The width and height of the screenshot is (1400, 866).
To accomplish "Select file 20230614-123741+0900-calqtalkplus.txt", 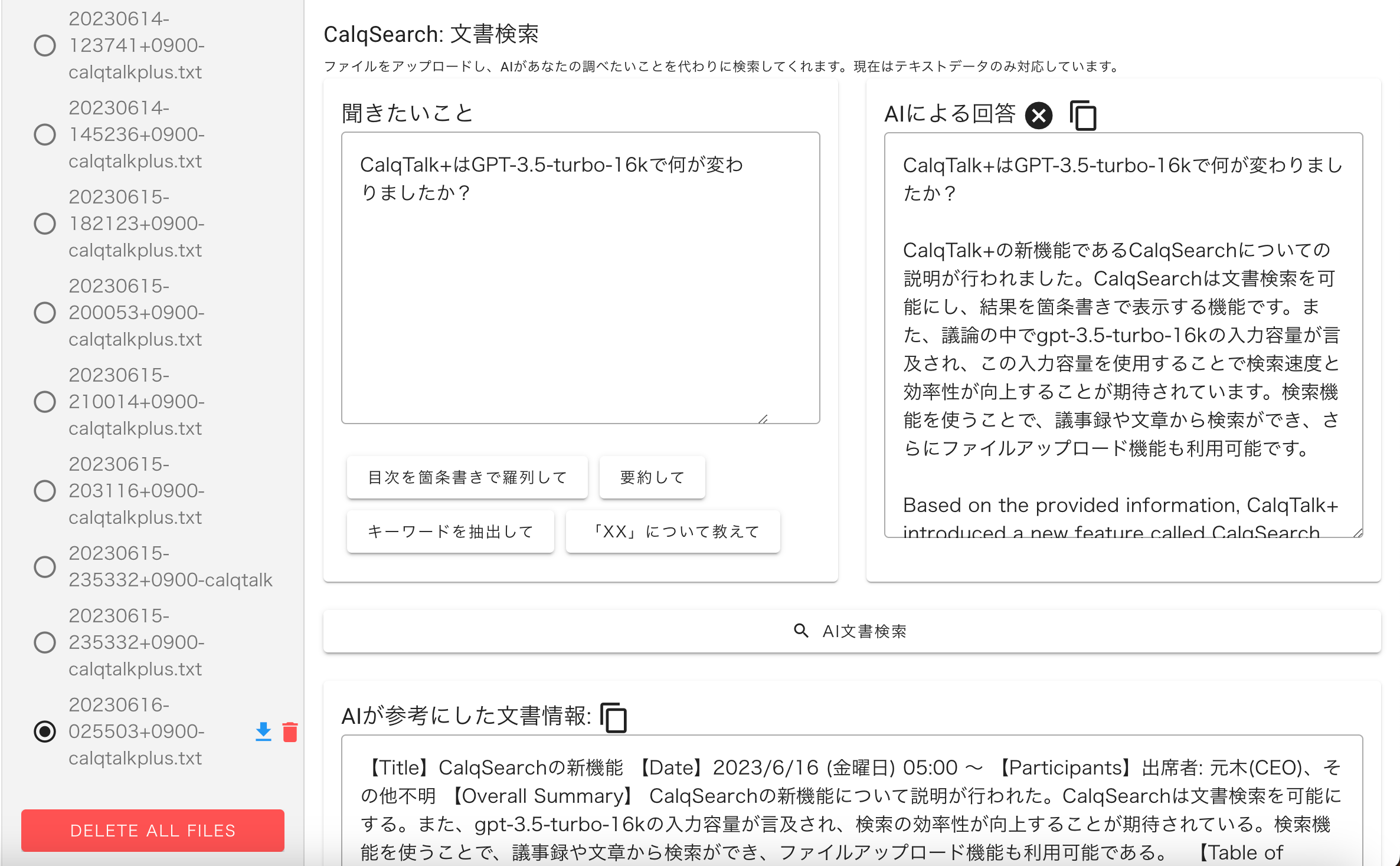I will pyautogui.click(x=45, y=45).
